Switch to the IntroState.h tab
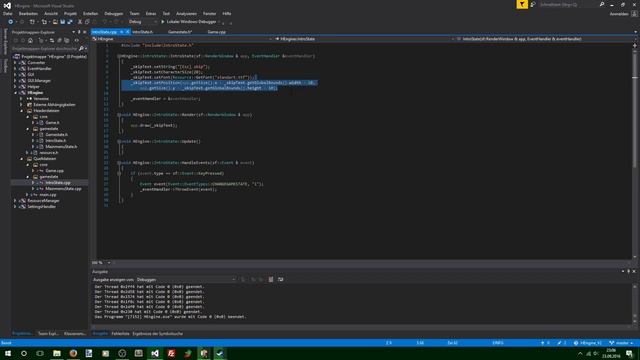 [142, 32]
